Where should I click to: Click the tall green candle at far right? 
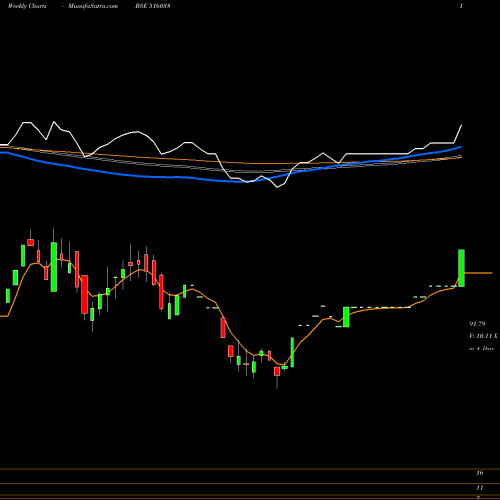[461, 268]
